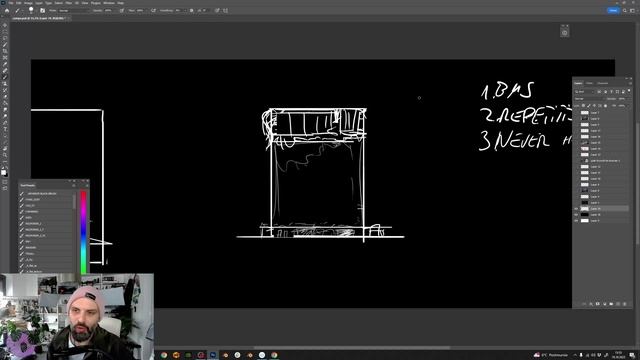Open the tool preset picker dropdown

tap(19, 11)
